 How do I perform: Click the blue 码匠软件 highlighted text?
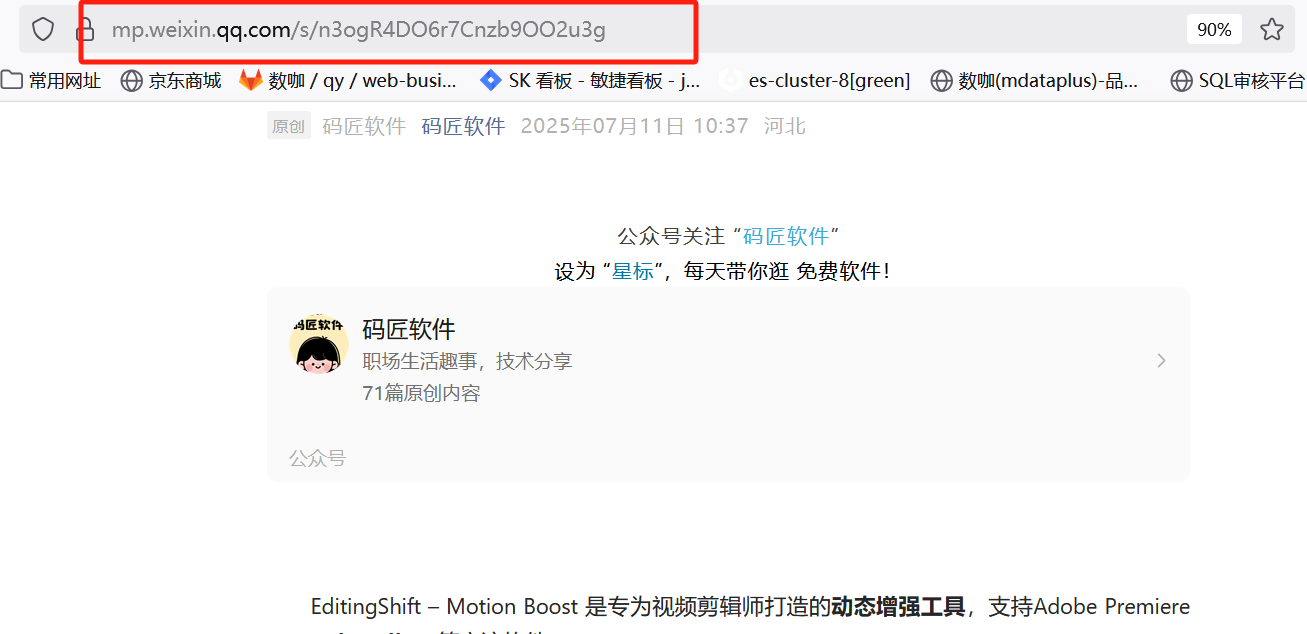point(786,236)
